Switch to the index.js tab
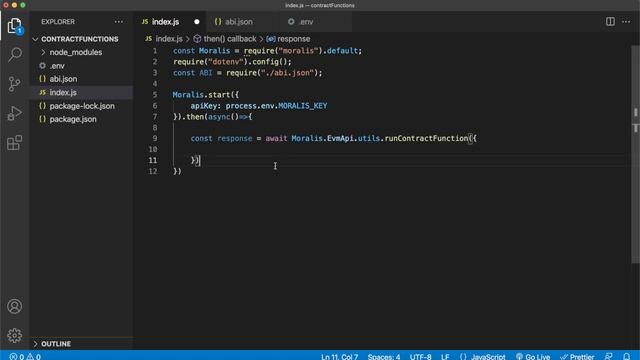 tap(165, 22)
